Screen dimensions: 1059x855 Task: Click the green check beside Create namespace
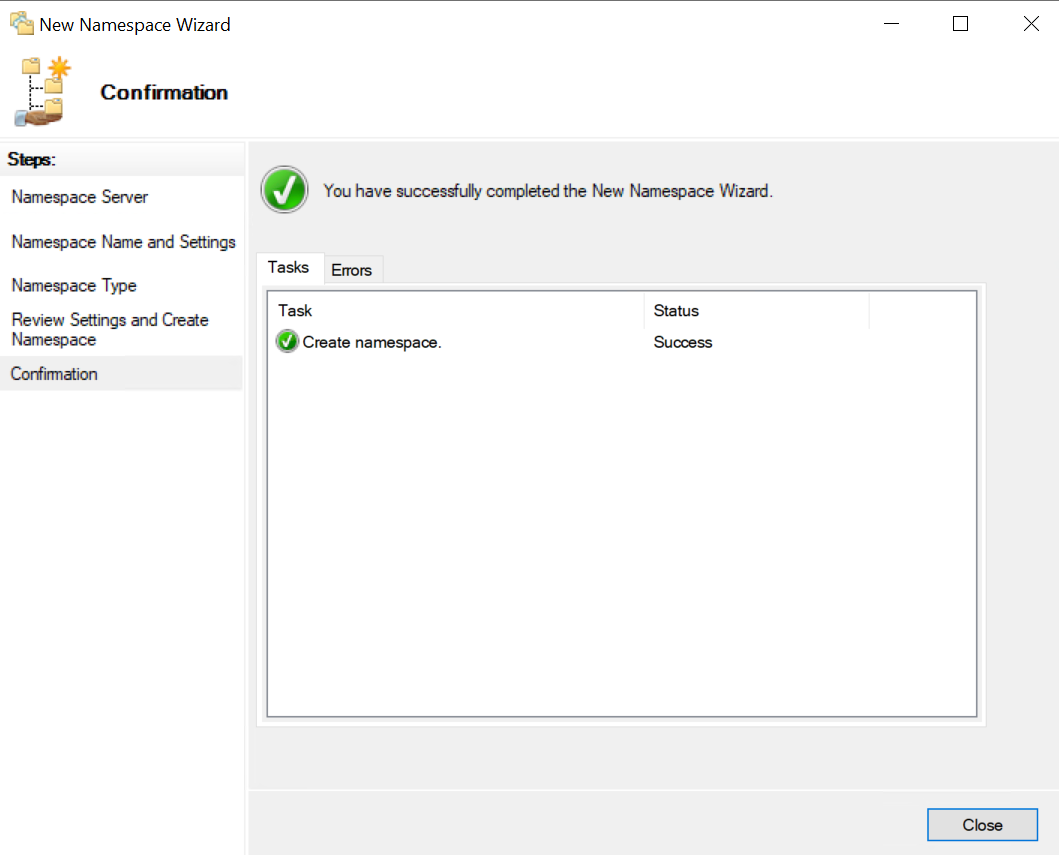point(287,342)
